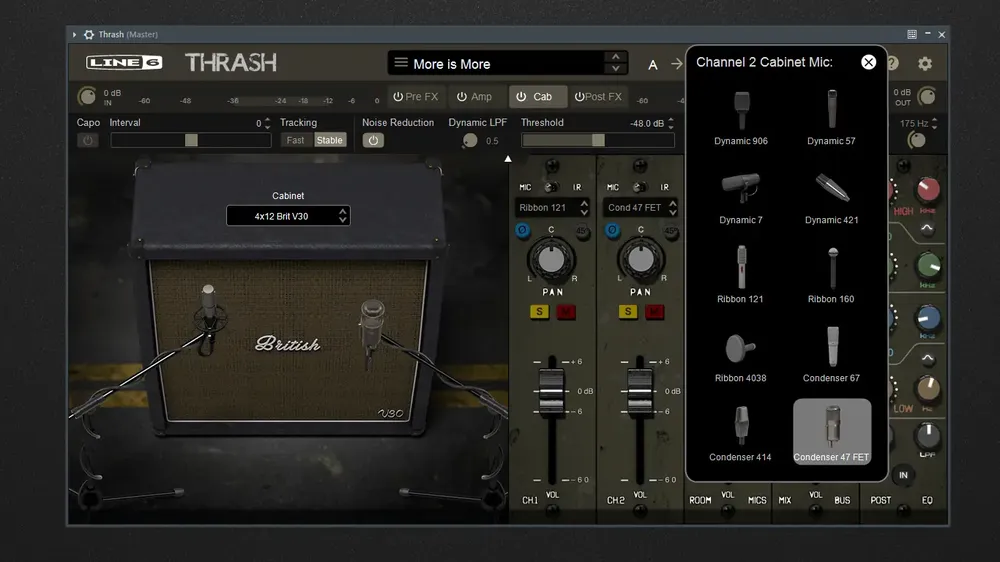The width and height of the screenshot is (1000, 562).
Task: Select the Ribbon 4038 microphone
Action: (x=740, y=356)
